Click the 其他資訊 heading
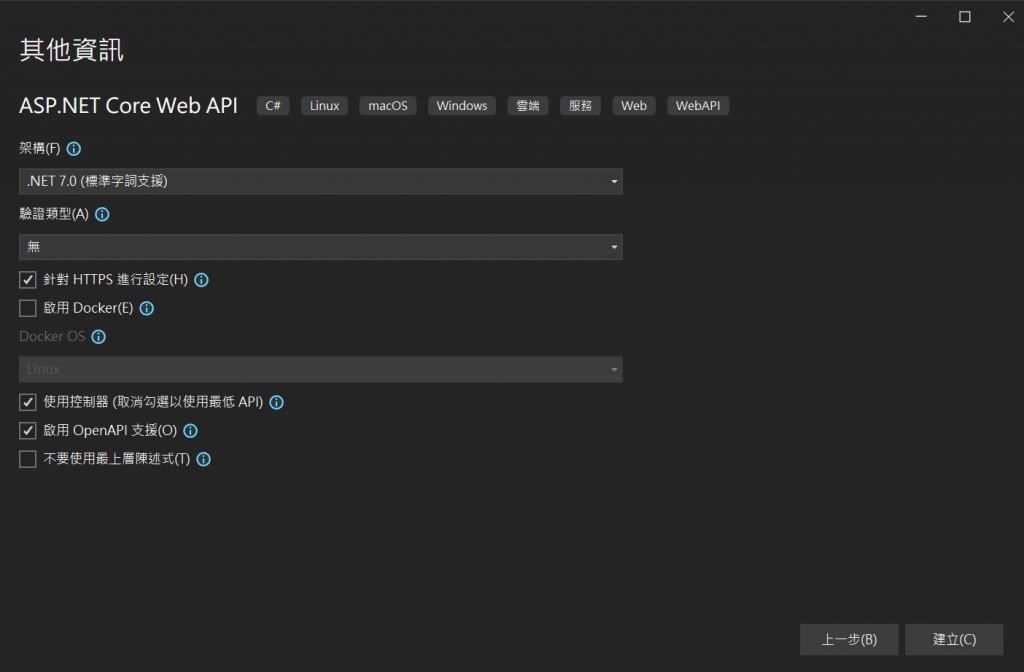This screenshot has width=1024, height=672. pos(72,50)
